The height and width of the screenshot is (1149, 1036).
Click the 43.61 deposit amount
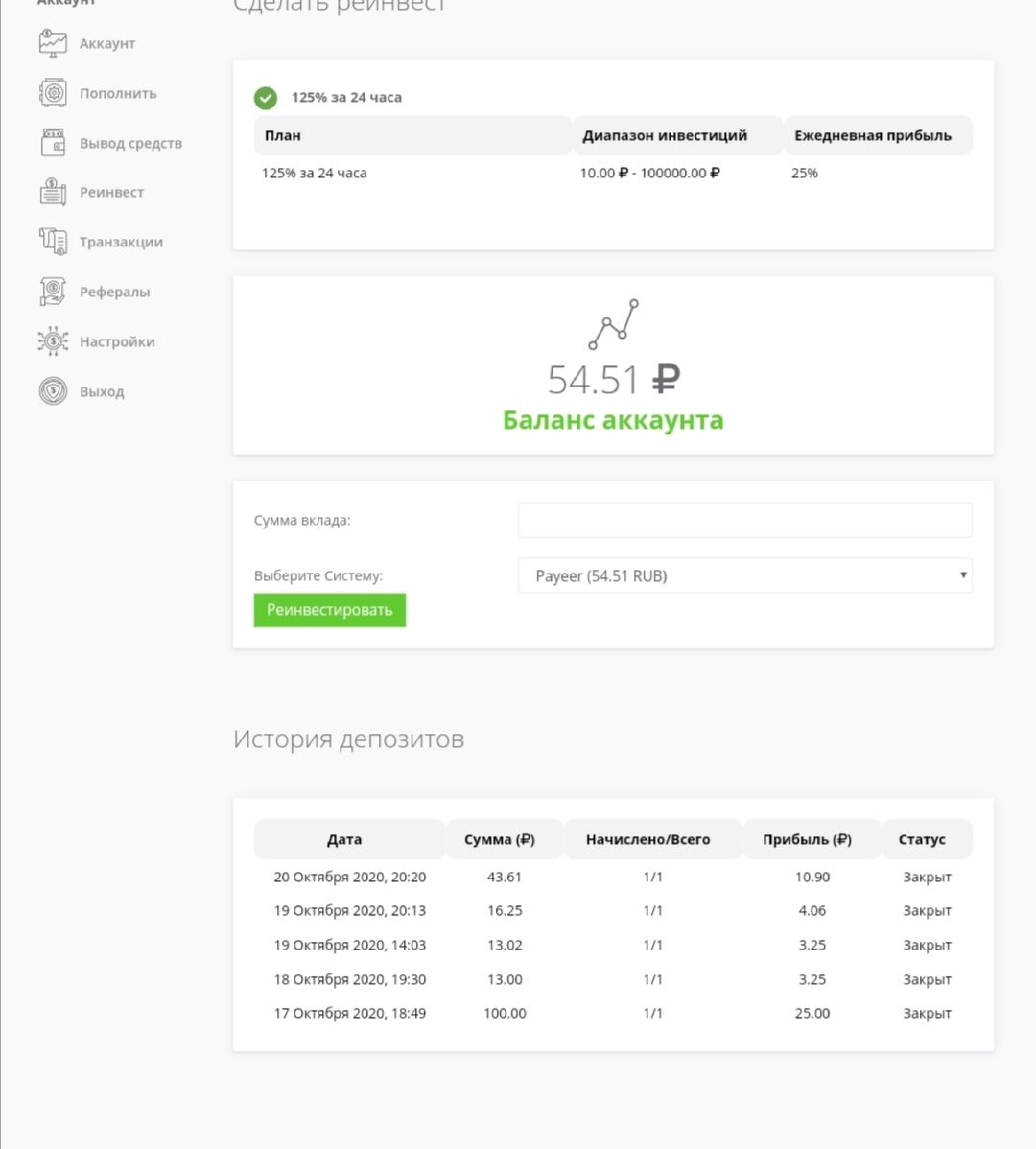505,878
